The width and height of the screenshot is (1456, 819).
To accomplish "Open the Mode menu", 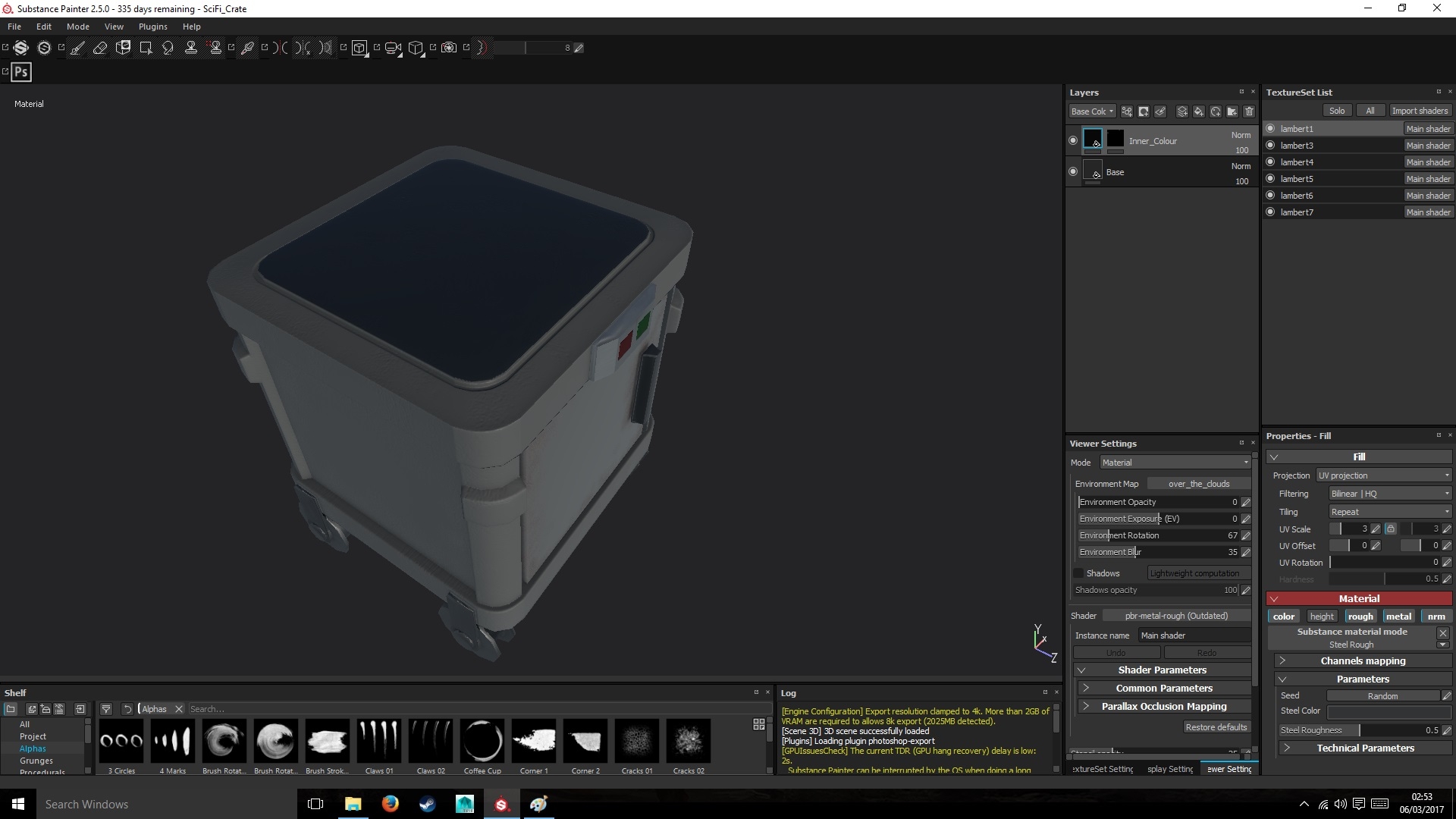I will coord(78,27).
